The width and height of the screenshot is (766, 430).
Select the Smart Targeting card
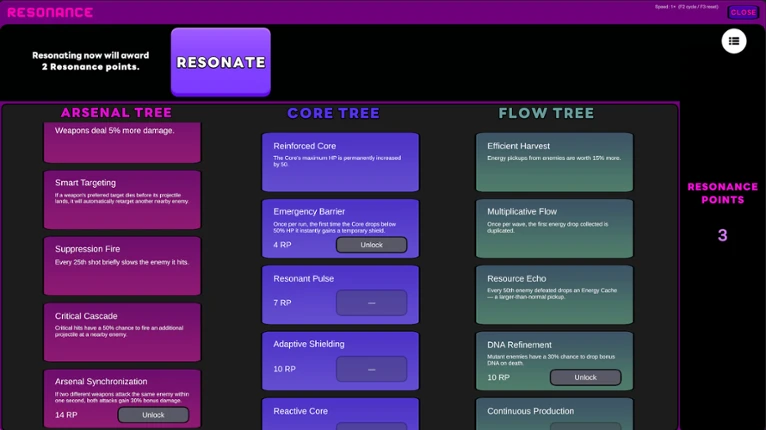click(x=122, y=199)
